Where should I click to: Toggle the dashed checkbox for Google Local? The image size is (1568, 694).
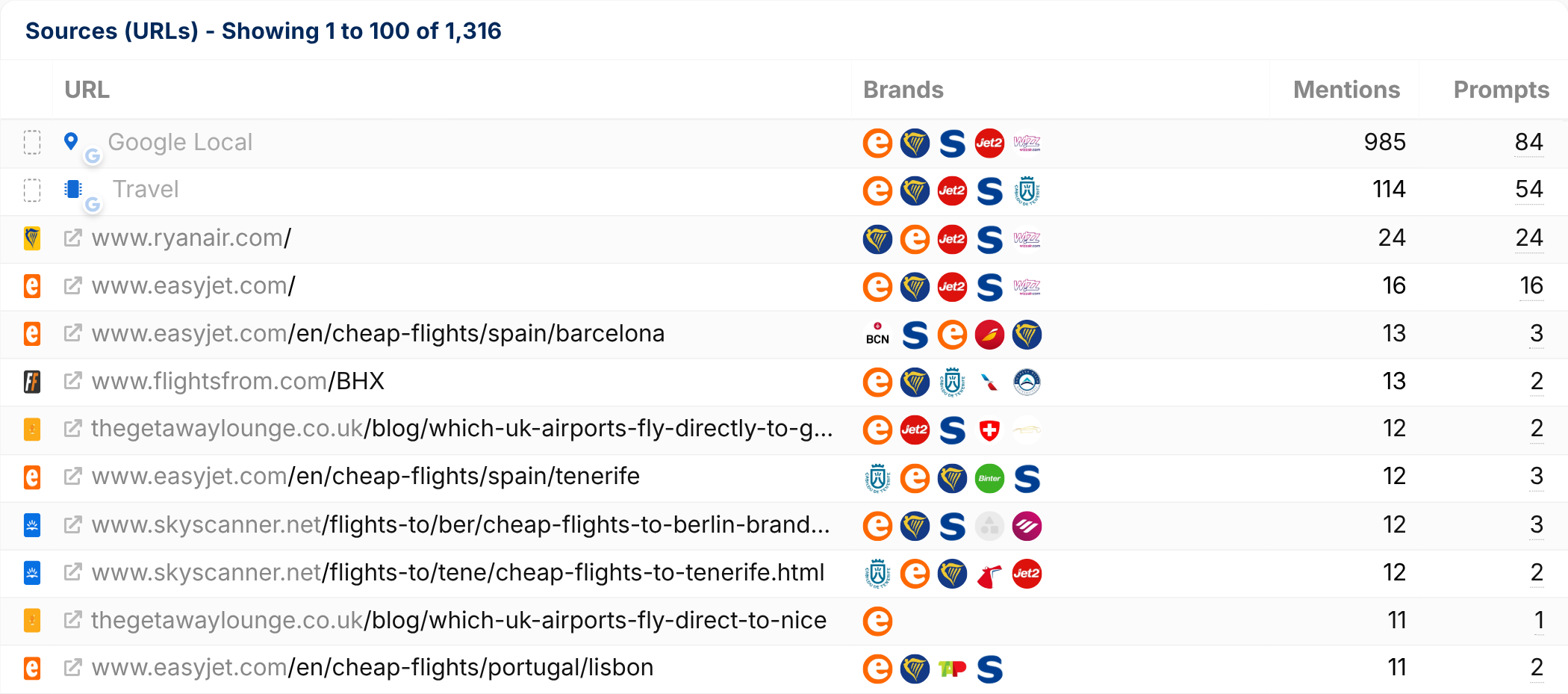32,142
